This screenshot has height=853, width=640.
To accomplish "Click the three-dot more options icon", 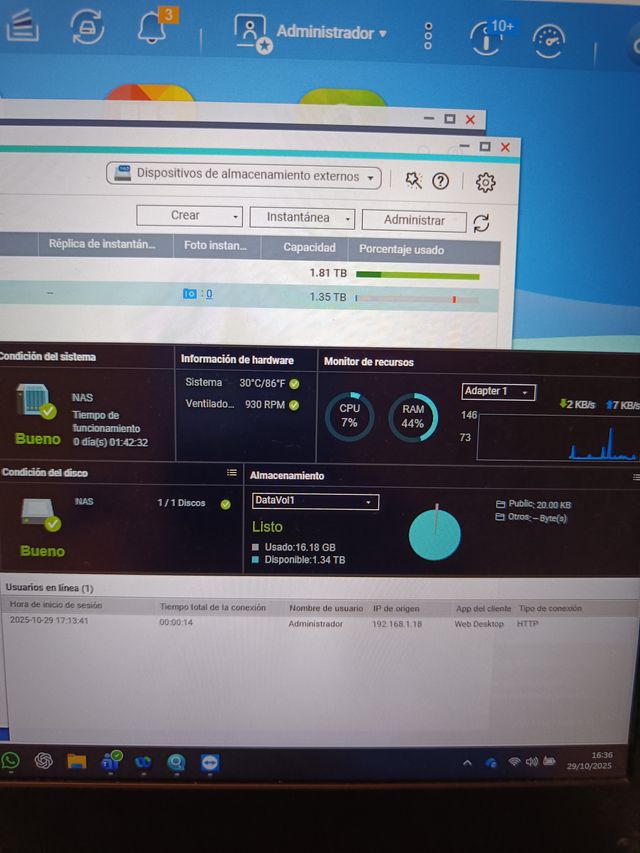I will [x=428, y=36].
